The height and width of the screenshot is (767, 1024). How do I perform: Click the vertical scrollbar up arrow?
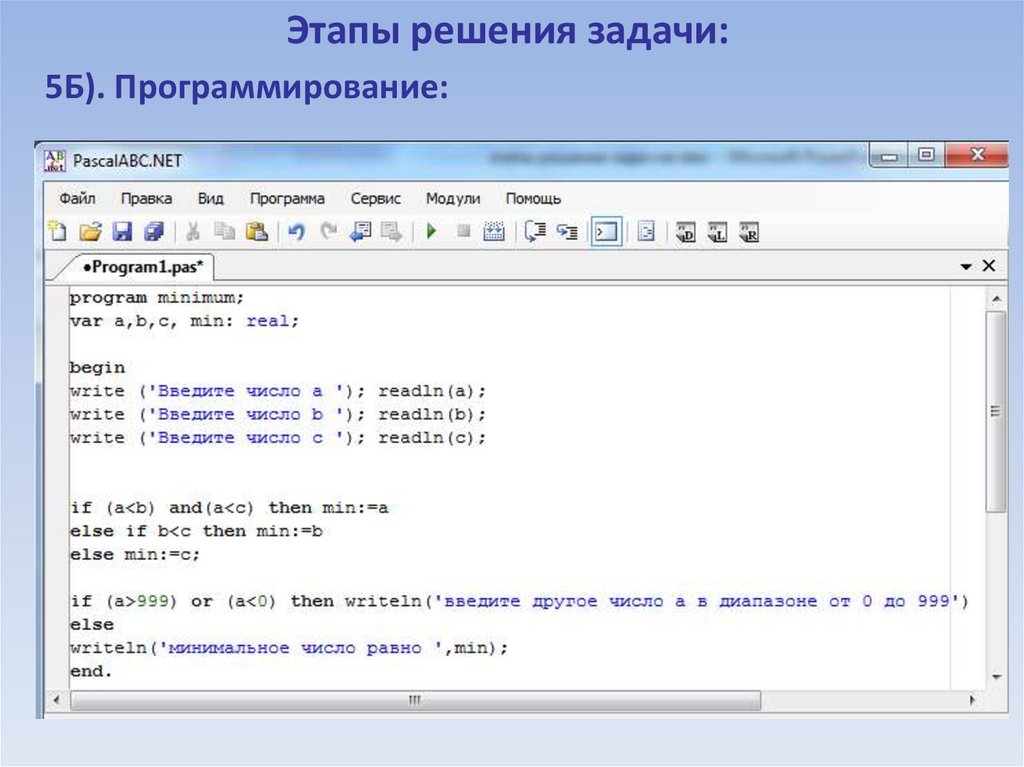[x=997, y=299]
